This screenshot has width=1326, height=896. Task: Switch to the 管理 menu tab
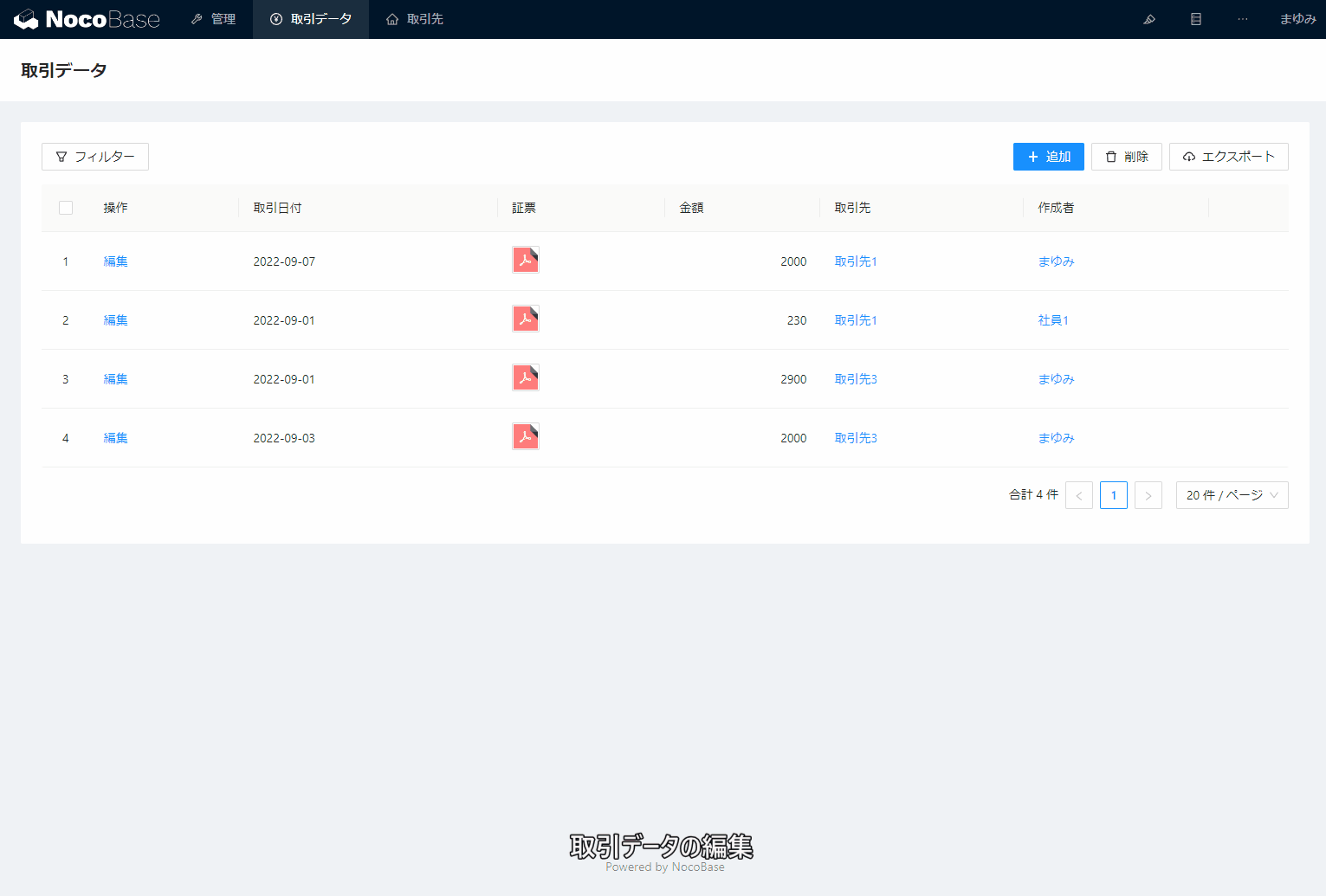coord(214,19)
